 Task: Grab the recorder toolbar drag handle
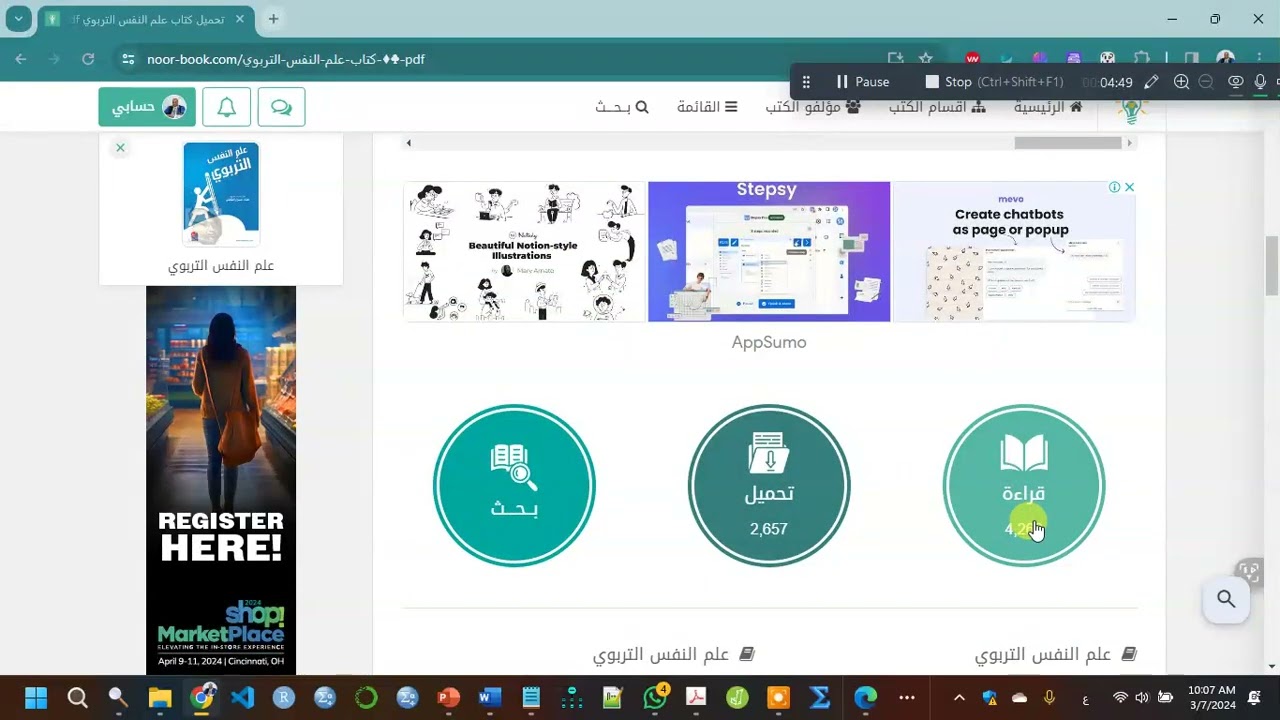[806, 82]
